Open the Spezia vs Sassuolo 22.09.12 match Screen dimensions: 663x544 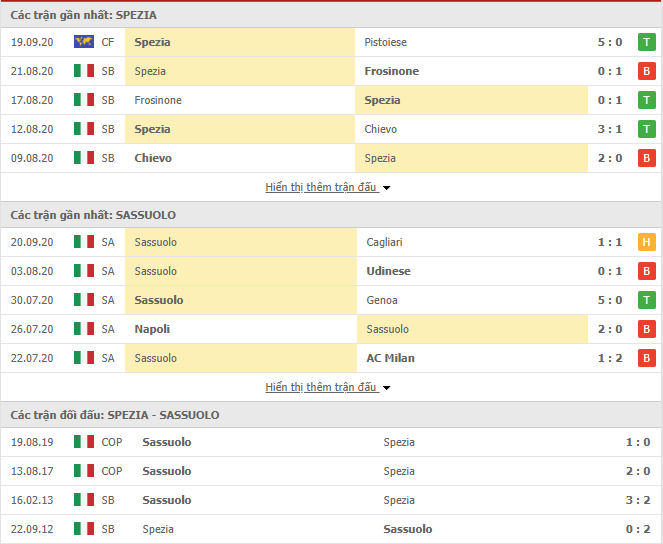click(x=331, y=529)
